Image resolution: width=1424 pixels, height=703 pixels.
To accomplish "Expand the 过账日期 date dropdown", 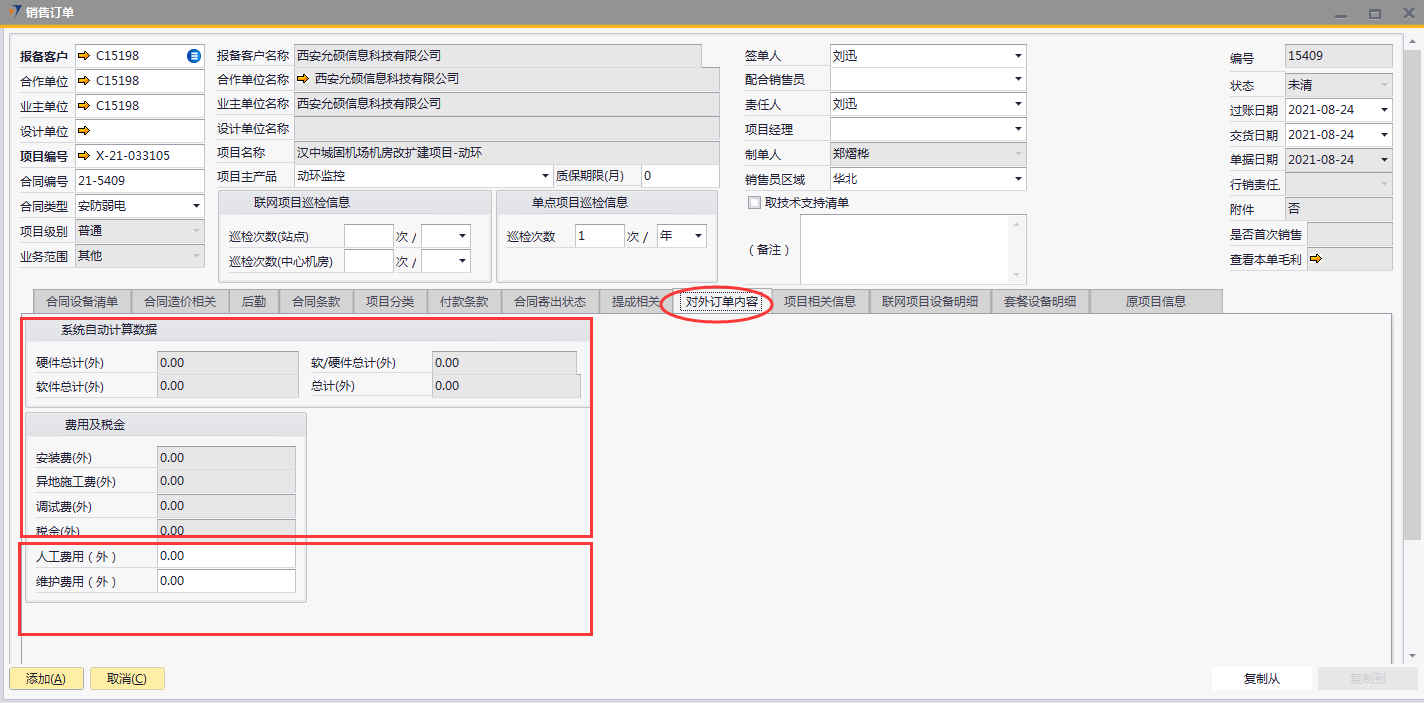I will click(1384, 110).
